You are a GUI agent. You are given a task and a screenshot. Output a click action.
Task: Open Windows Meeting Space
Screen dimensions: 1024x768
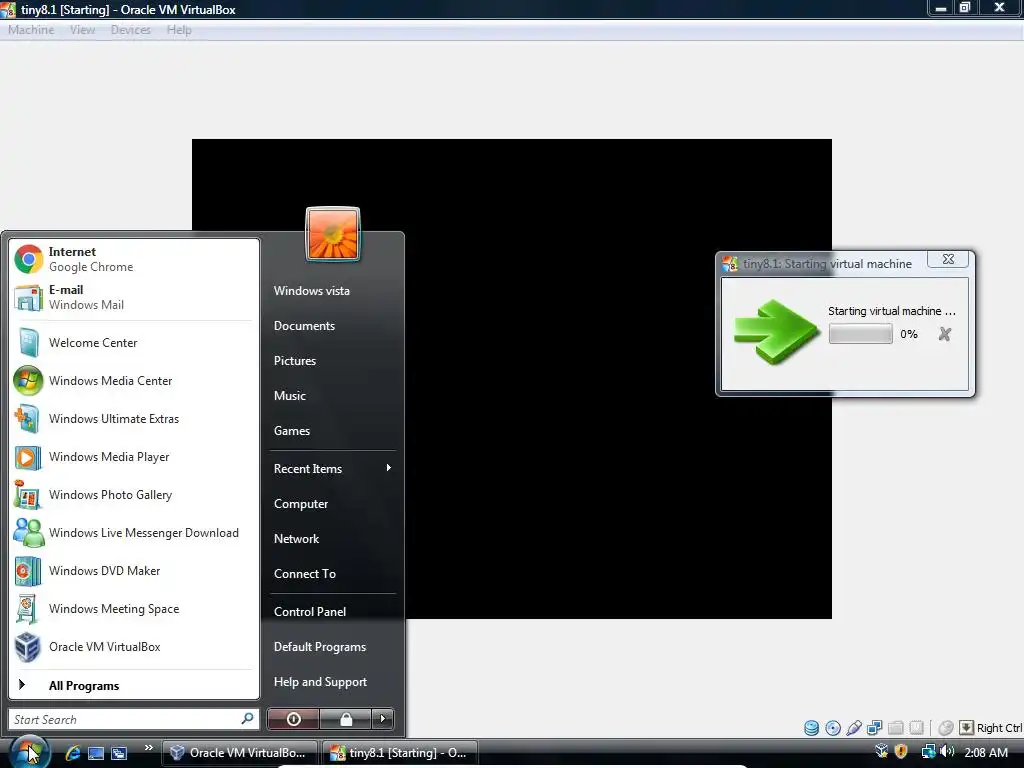tap(134, 609)
